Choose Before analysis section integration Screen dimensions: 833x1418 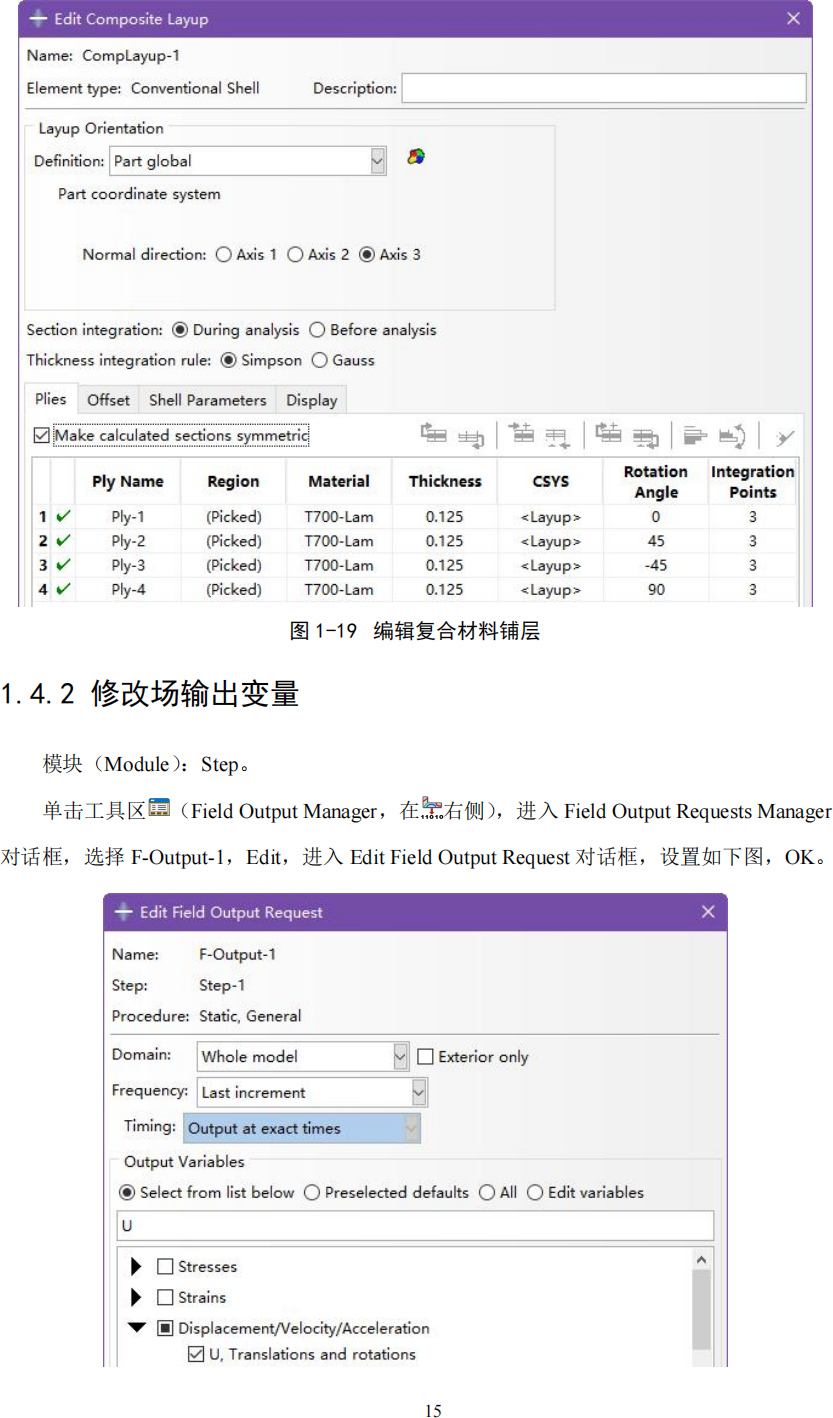(x=317, y=330)
